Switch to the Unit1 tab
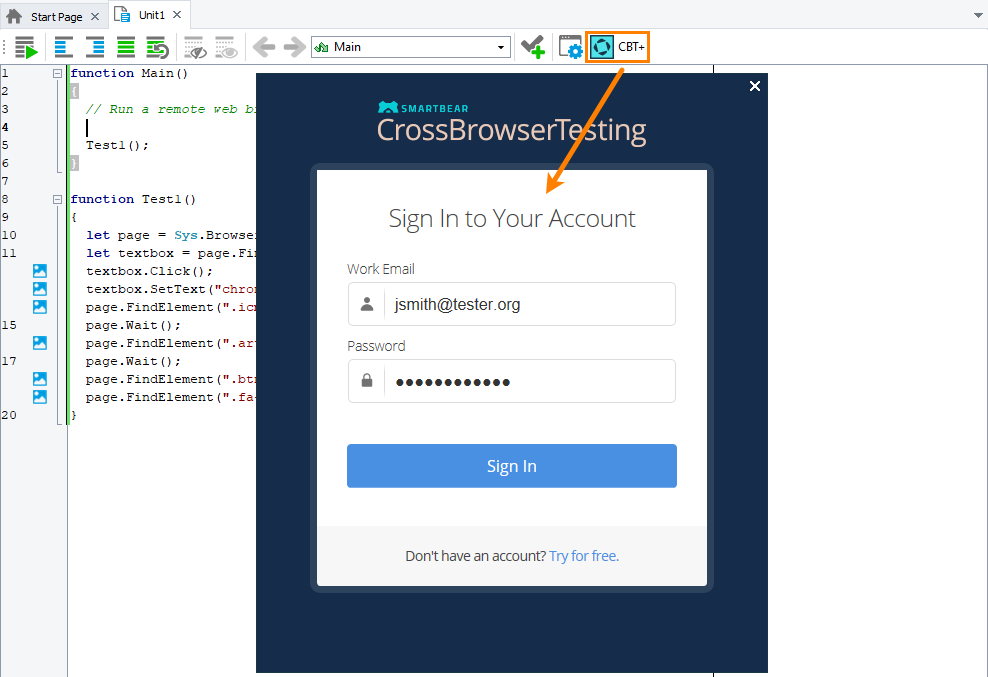Viewport: 988px width, 677px height. click(148, 14)
